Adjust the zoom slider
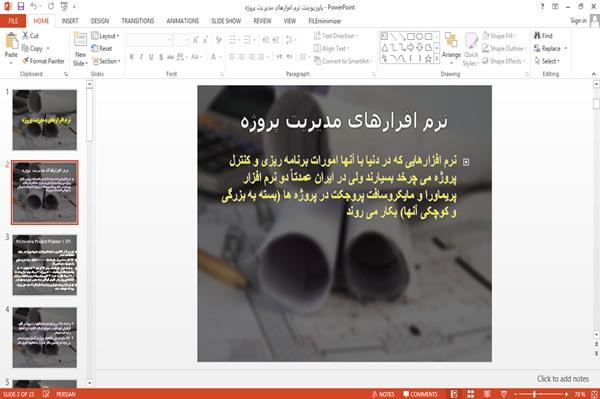Viewport: 600px width, 399px height. pyautogui.click(x=534, y=394)
